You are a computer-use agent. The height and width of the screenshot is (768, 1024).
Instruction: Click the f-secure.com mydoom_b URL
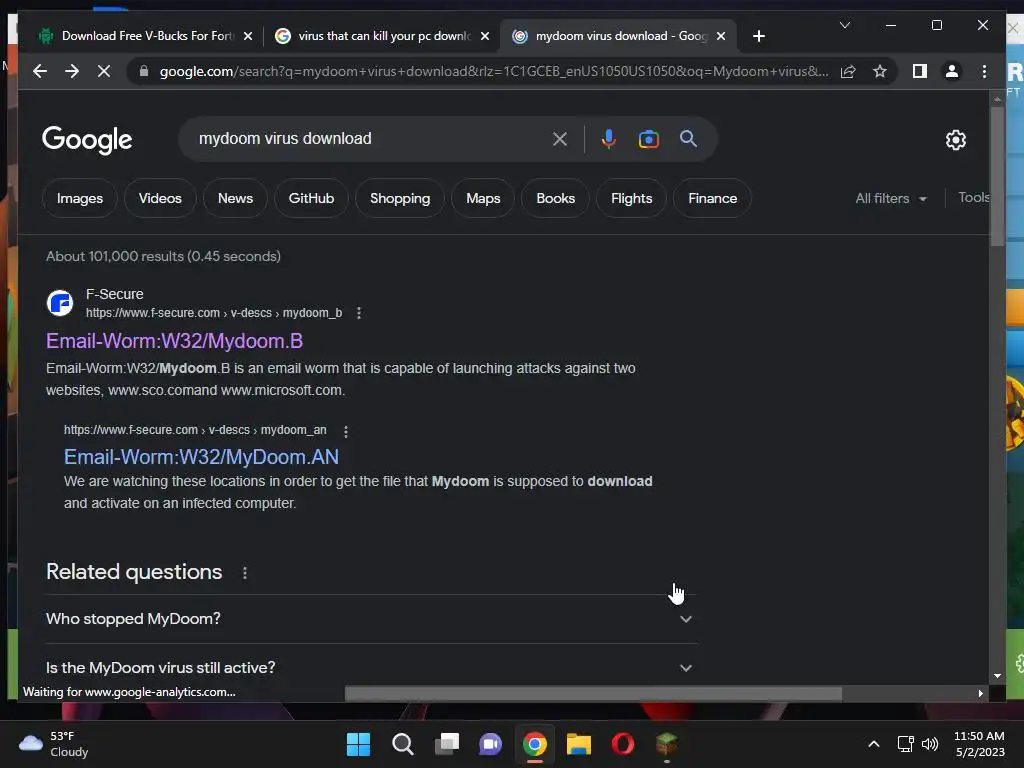[214, 313]
